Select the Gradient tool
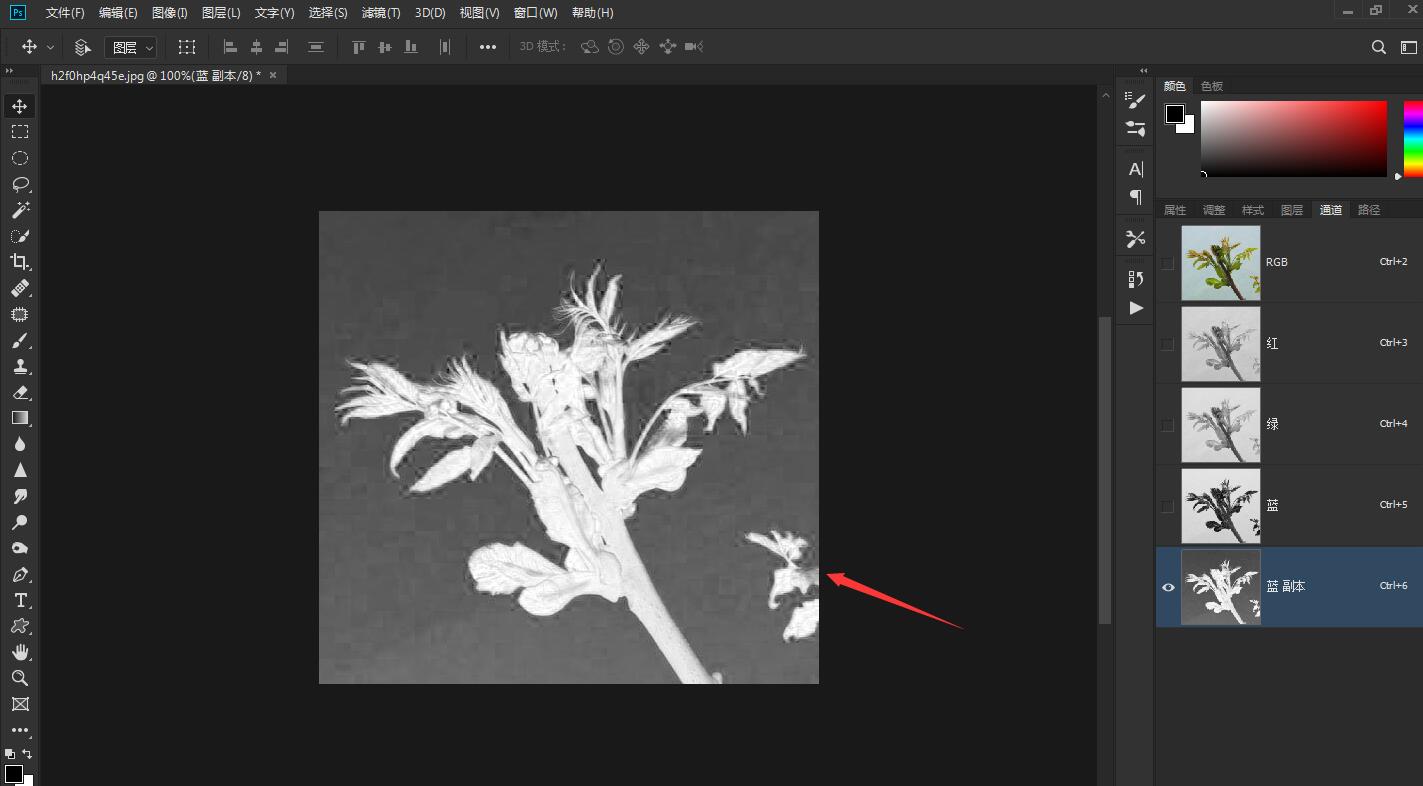The image size is (1423, 786). 20,418
